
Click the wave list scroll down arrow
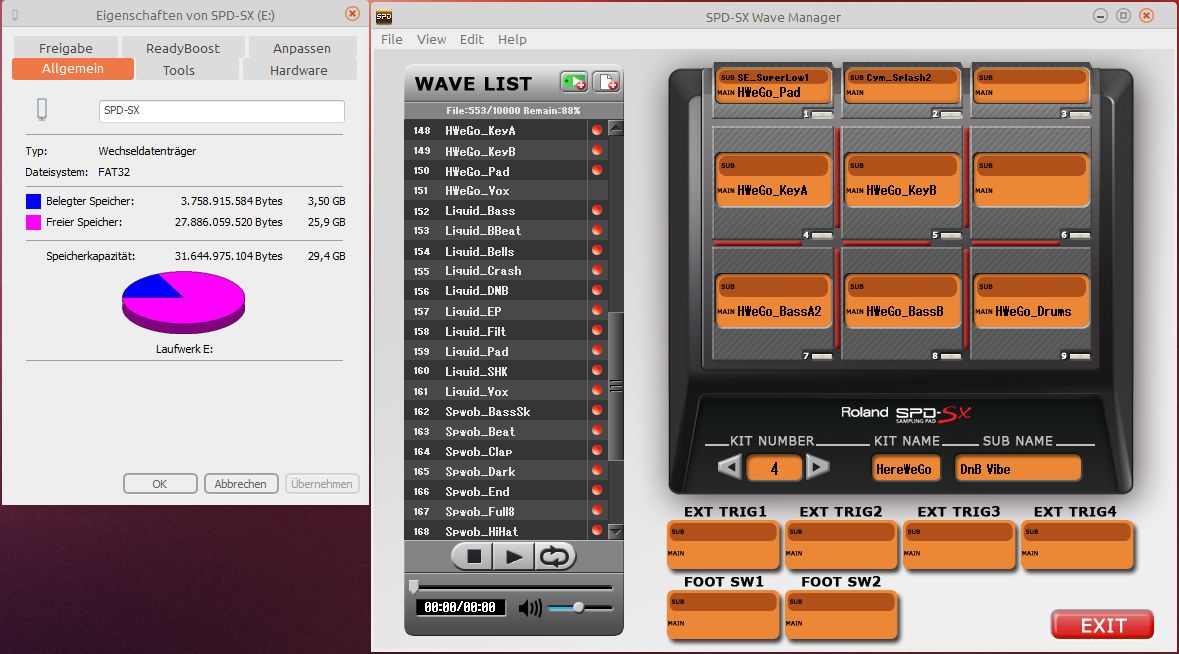point(616,531)
